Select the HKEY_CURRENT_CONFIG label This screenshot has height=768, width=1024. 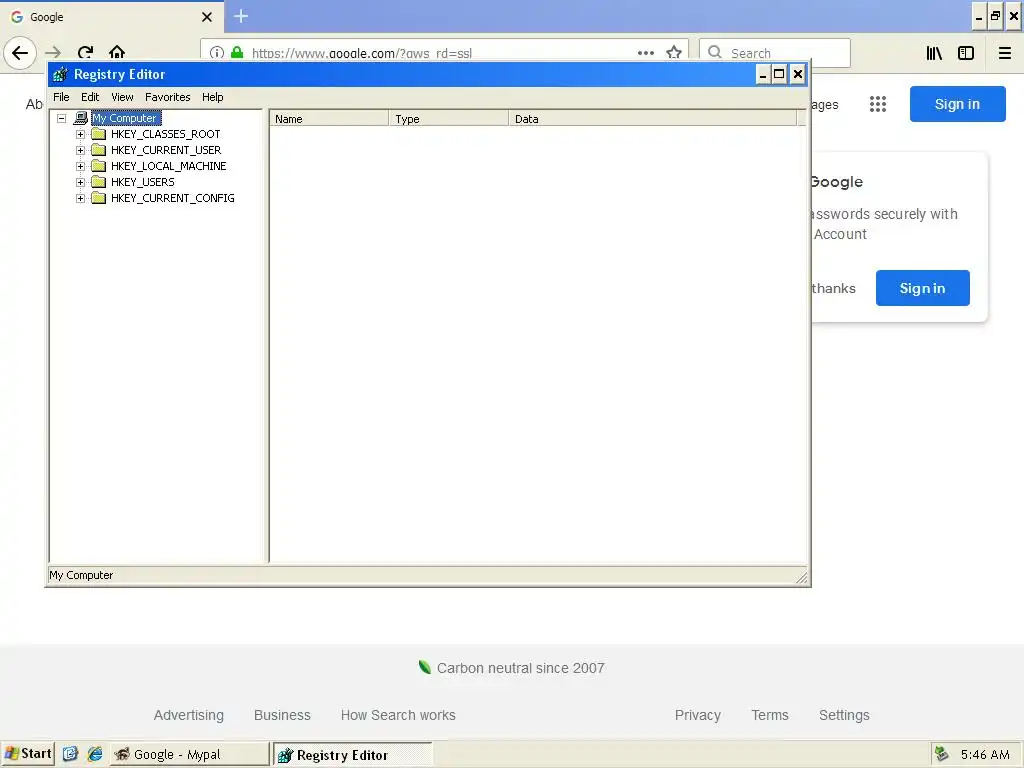tap(172, 199)
